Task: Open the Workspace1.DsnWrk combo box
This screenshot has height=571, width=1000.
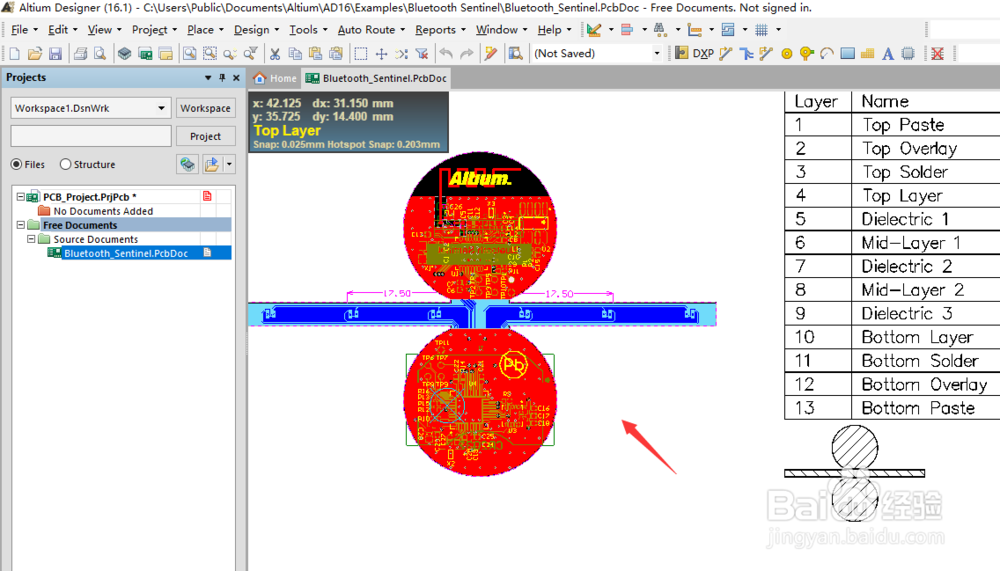Action: pyautogui.click(x=91, y=108)
